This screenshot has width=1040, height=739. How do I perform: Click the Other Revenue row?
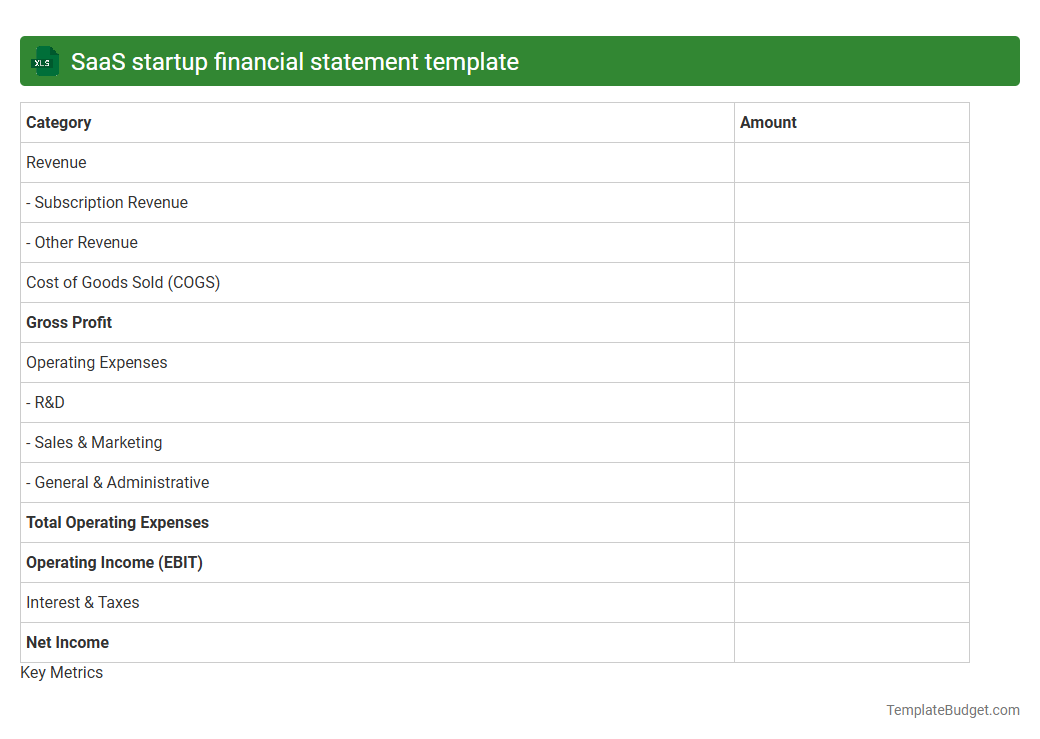(x=82, y=242)
